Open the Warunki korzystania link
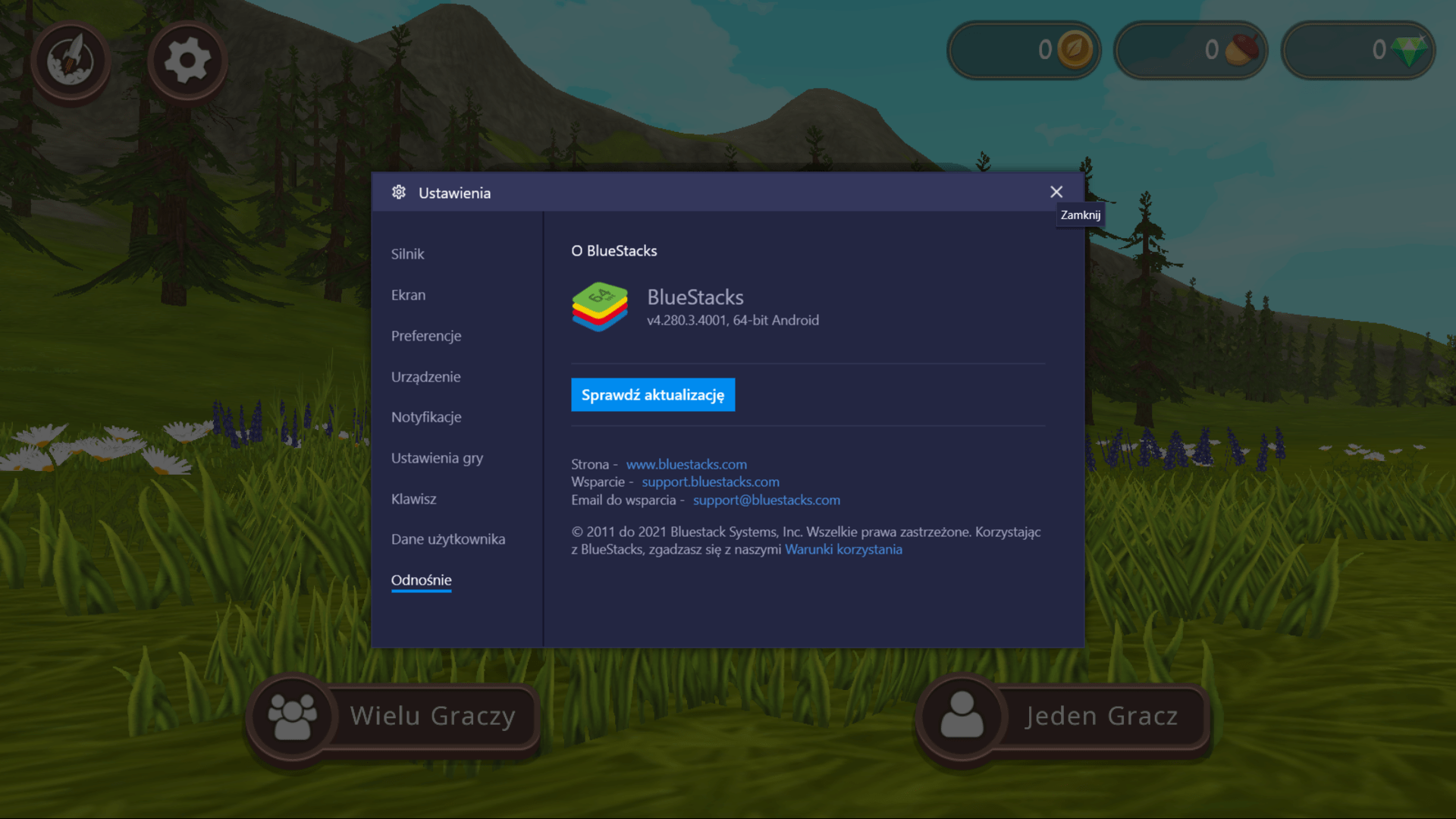1456x819 pixels. pyautogui.click(x=843, y=549)
